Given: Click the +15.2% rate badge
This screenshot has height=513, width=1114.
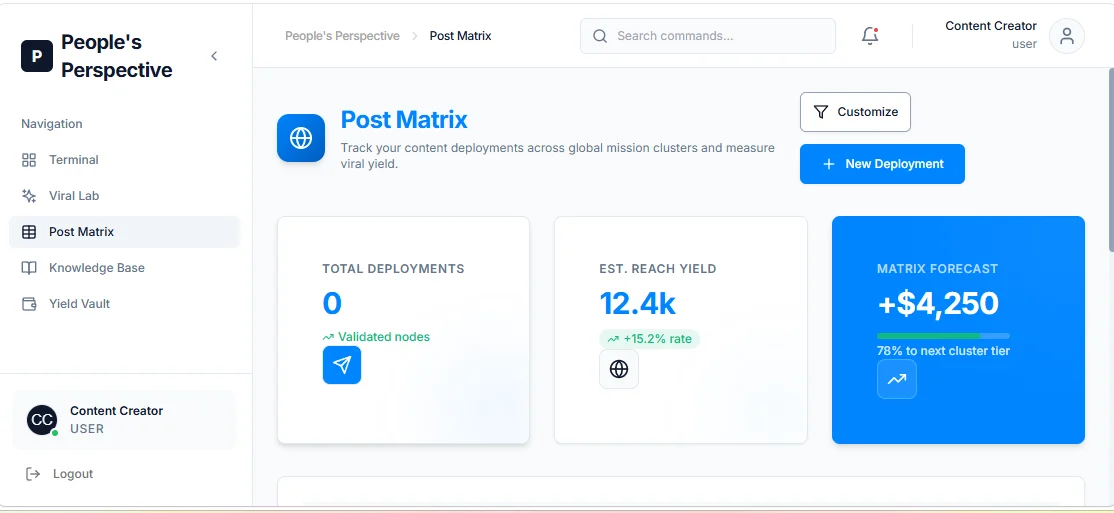Looking at the screenshot, I should point(650,339).
